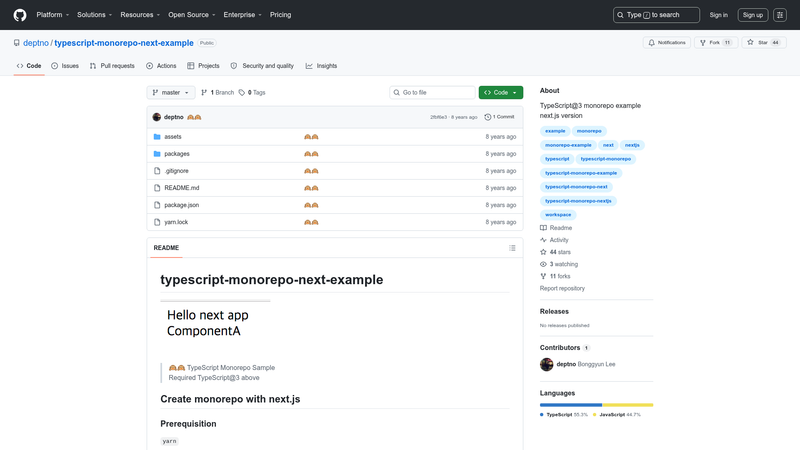The width and height of the screenshot is (800, 450).
Task: Open the Releases heading link
Action: (x=554, y=311)
